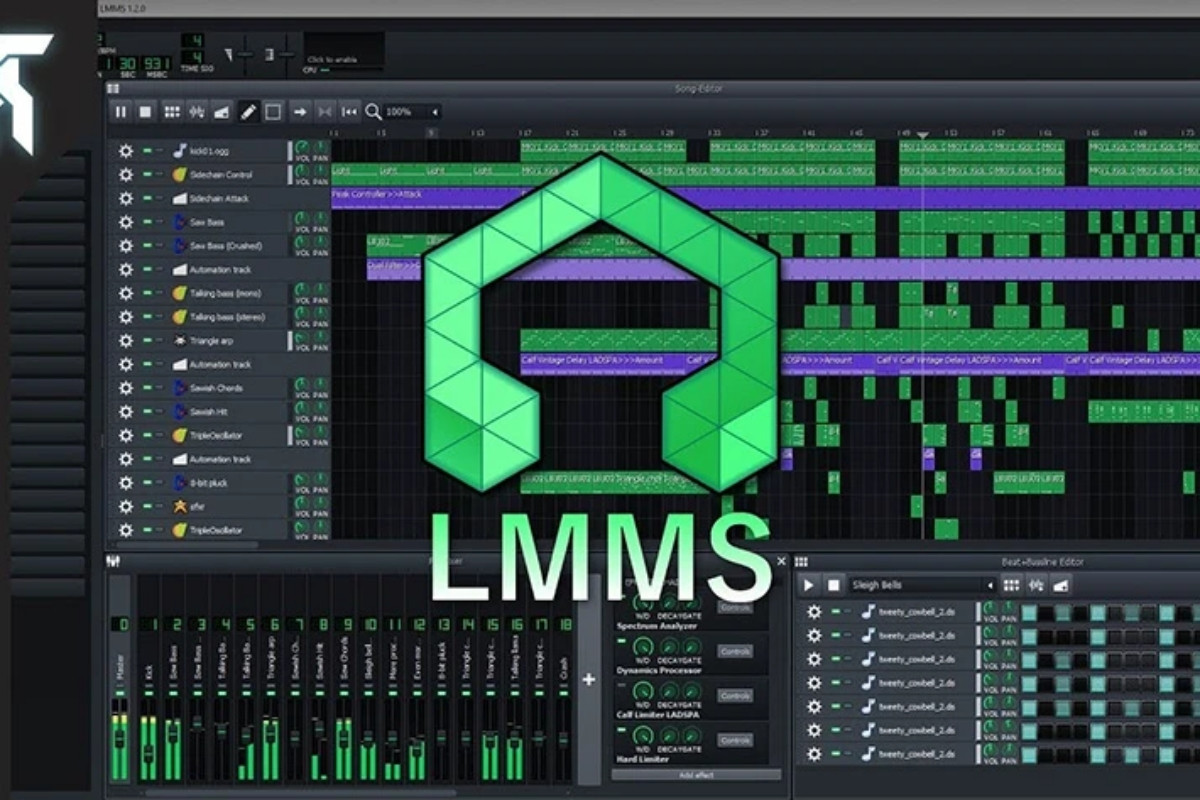Screen dimensions: 1200x800
Task: Open the Sawish Hit instrument
Action: 179,412
